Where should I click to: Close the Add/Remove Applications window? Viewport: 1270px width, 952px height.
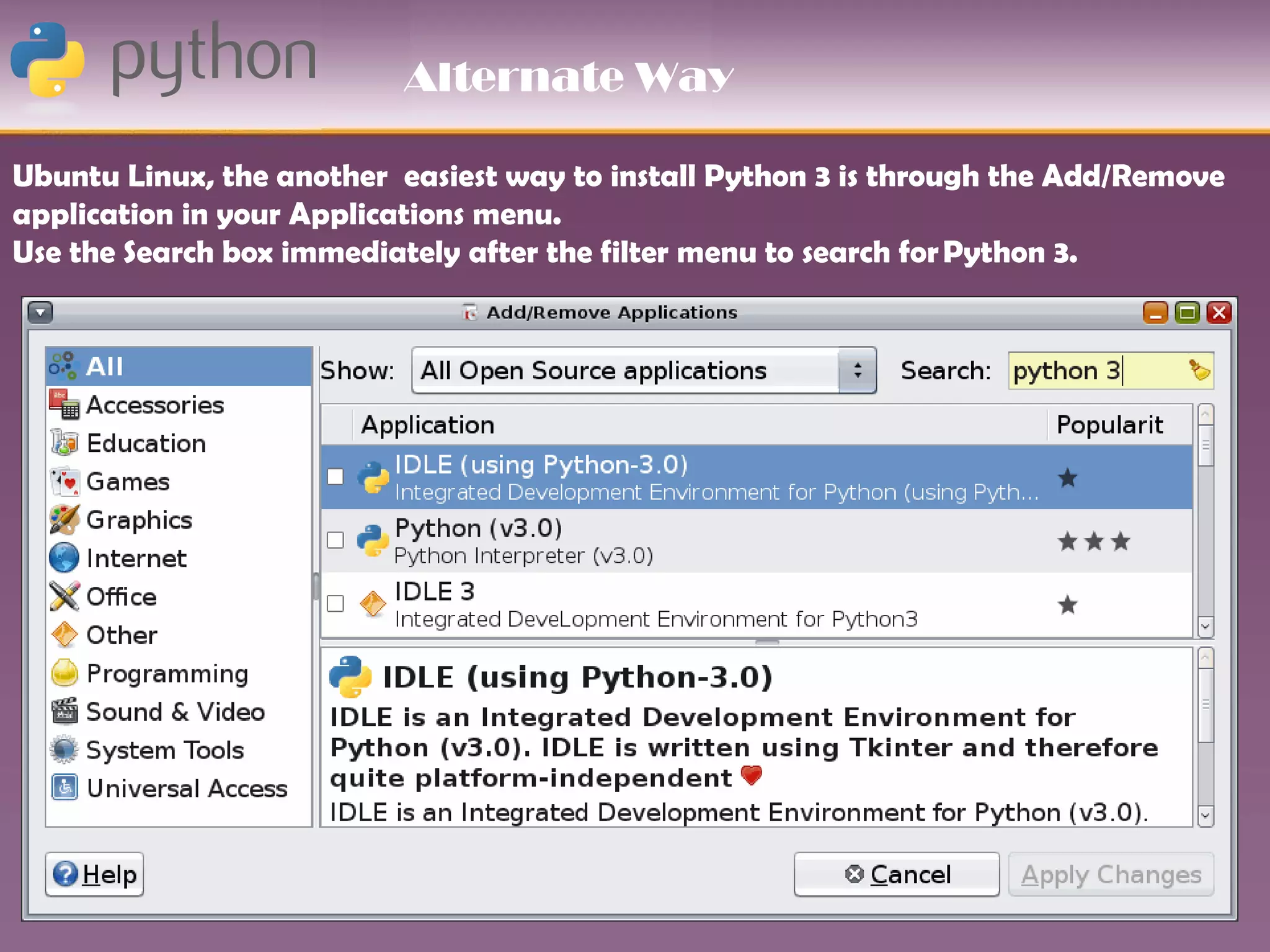coord(1219,312)
